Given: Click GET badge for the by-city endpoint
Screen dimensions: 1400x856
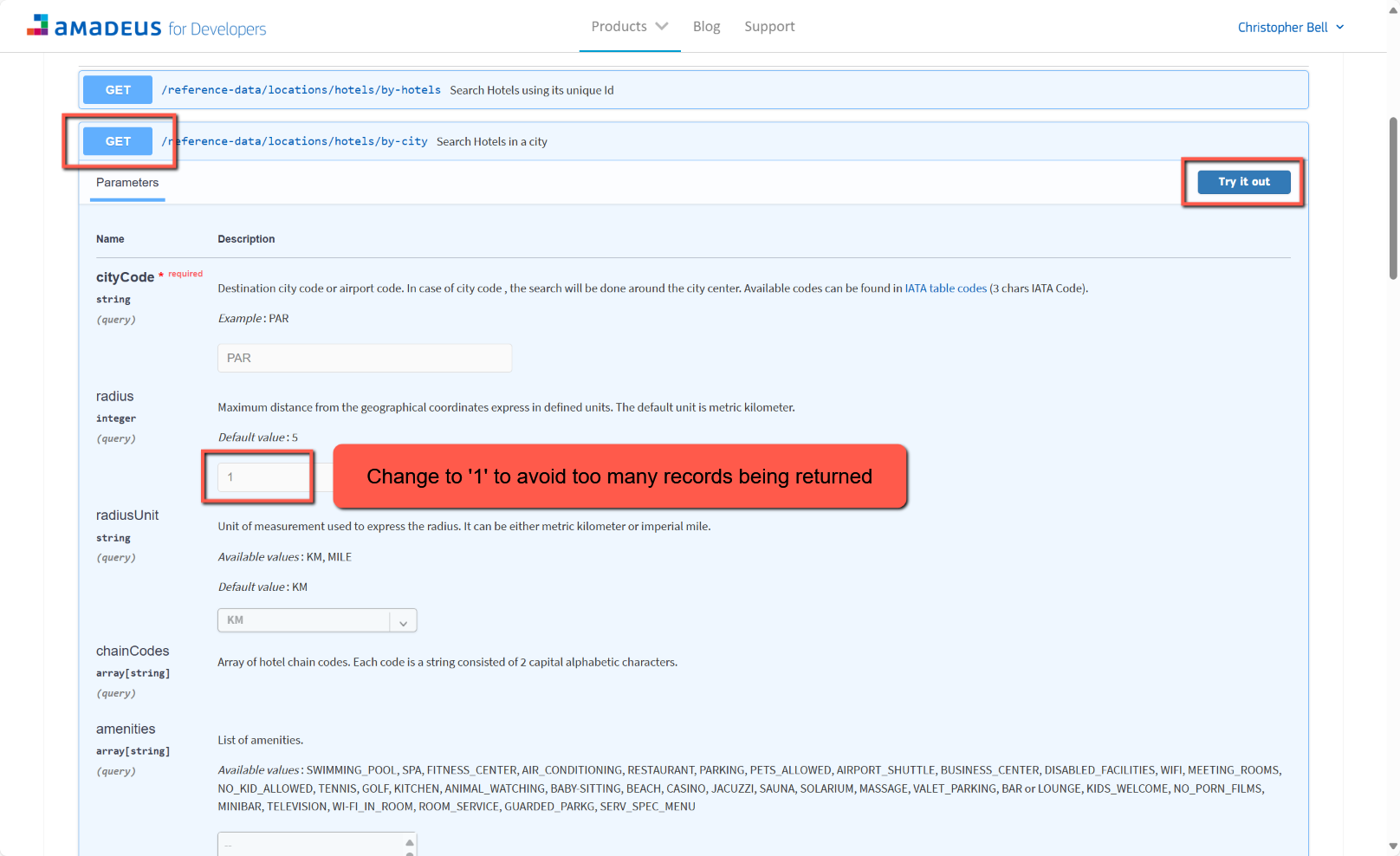Looking at the screenshot, I should pos(118,141).
